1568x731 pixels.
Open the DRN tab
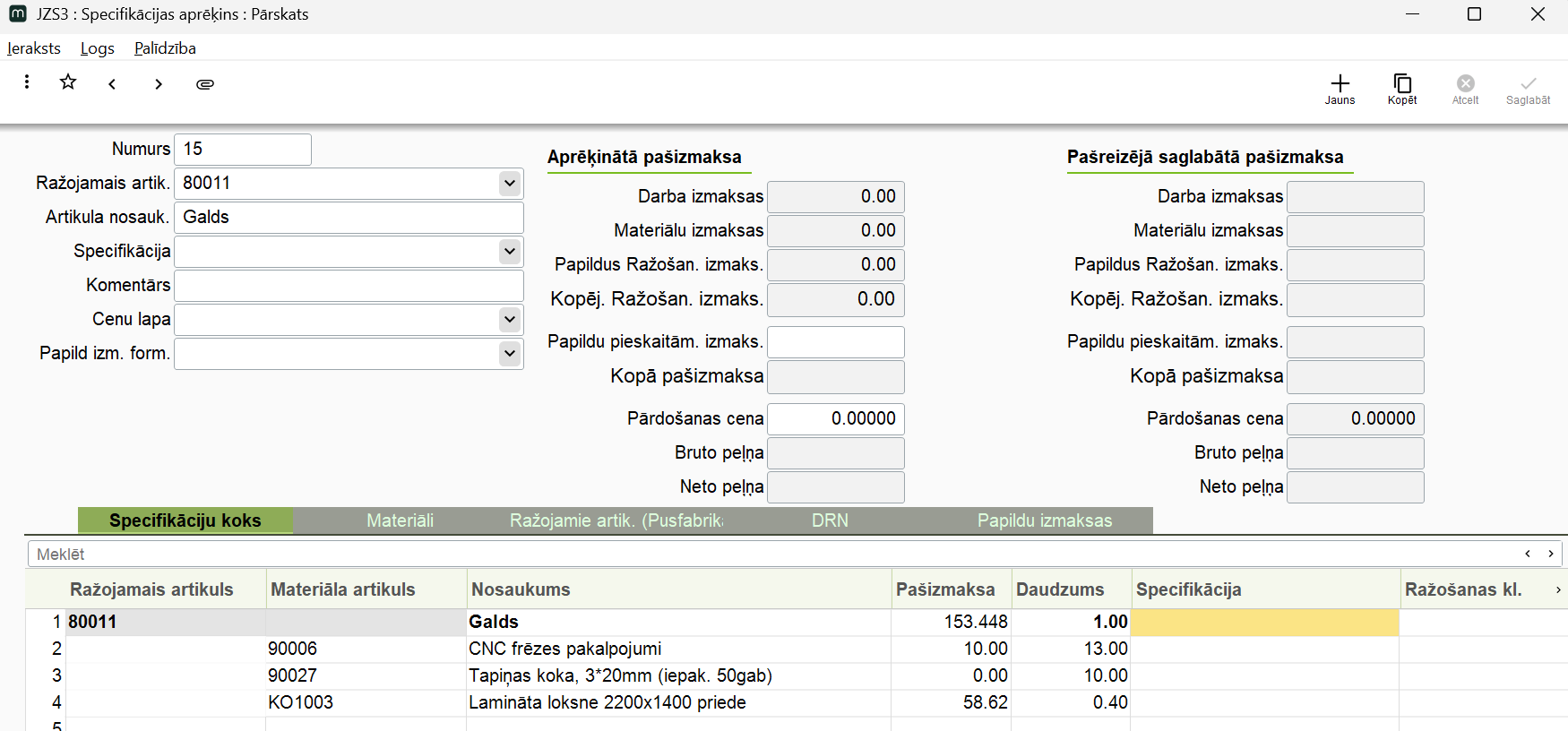point(830,520)
